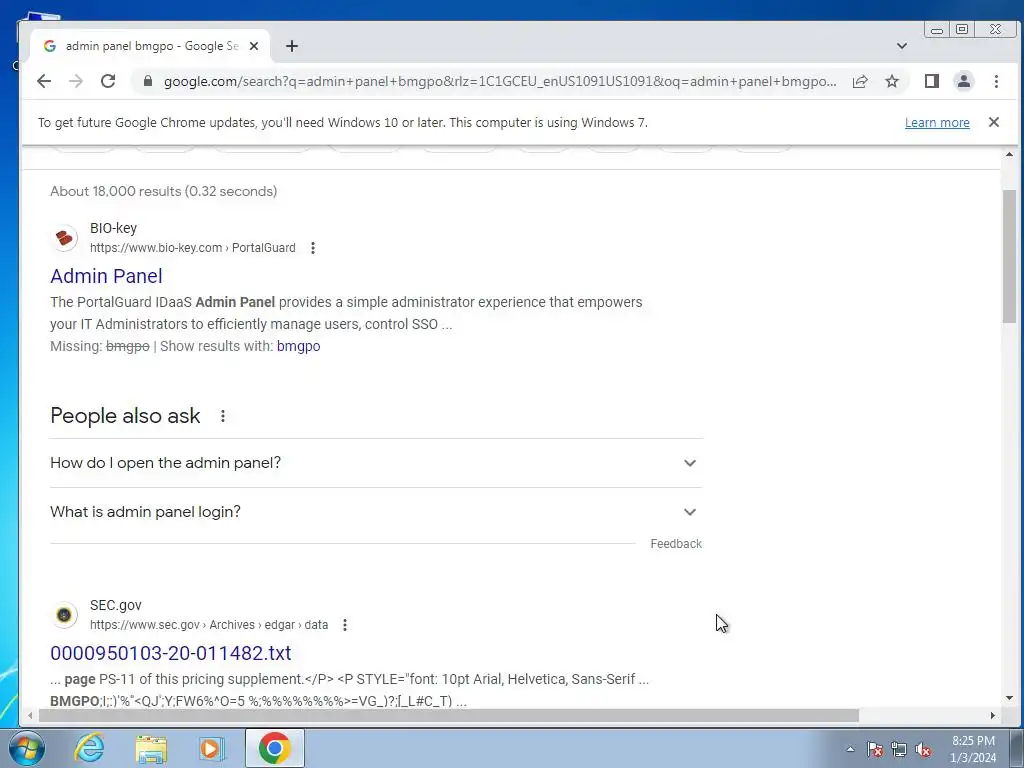Screen dimensions: 1024x768
Task: View site information via the lock icon
Action: coord(148,81)
